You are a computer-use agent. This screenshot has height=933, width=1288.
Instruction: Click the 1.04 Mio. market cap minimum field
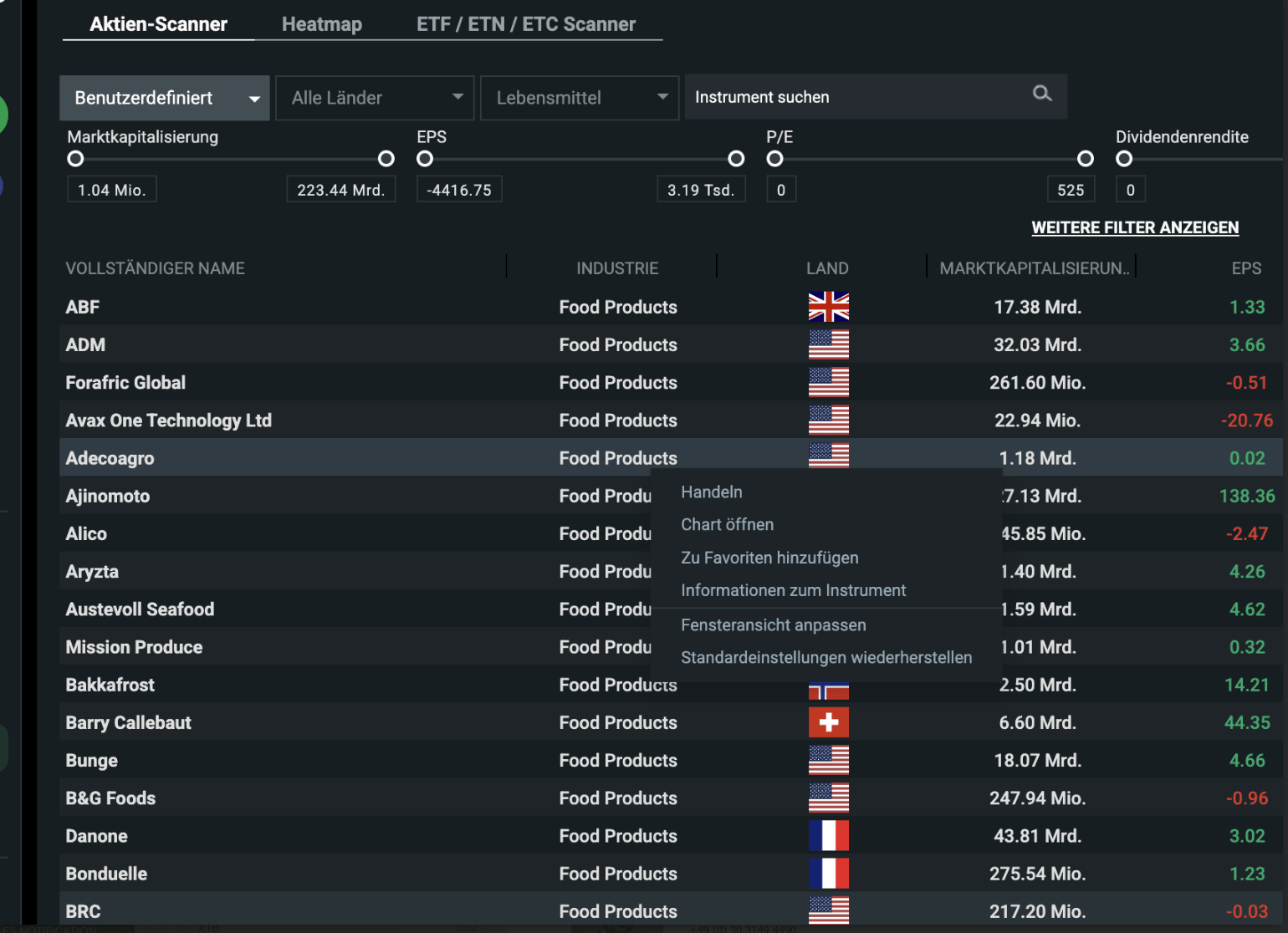(x=112, y=190)
